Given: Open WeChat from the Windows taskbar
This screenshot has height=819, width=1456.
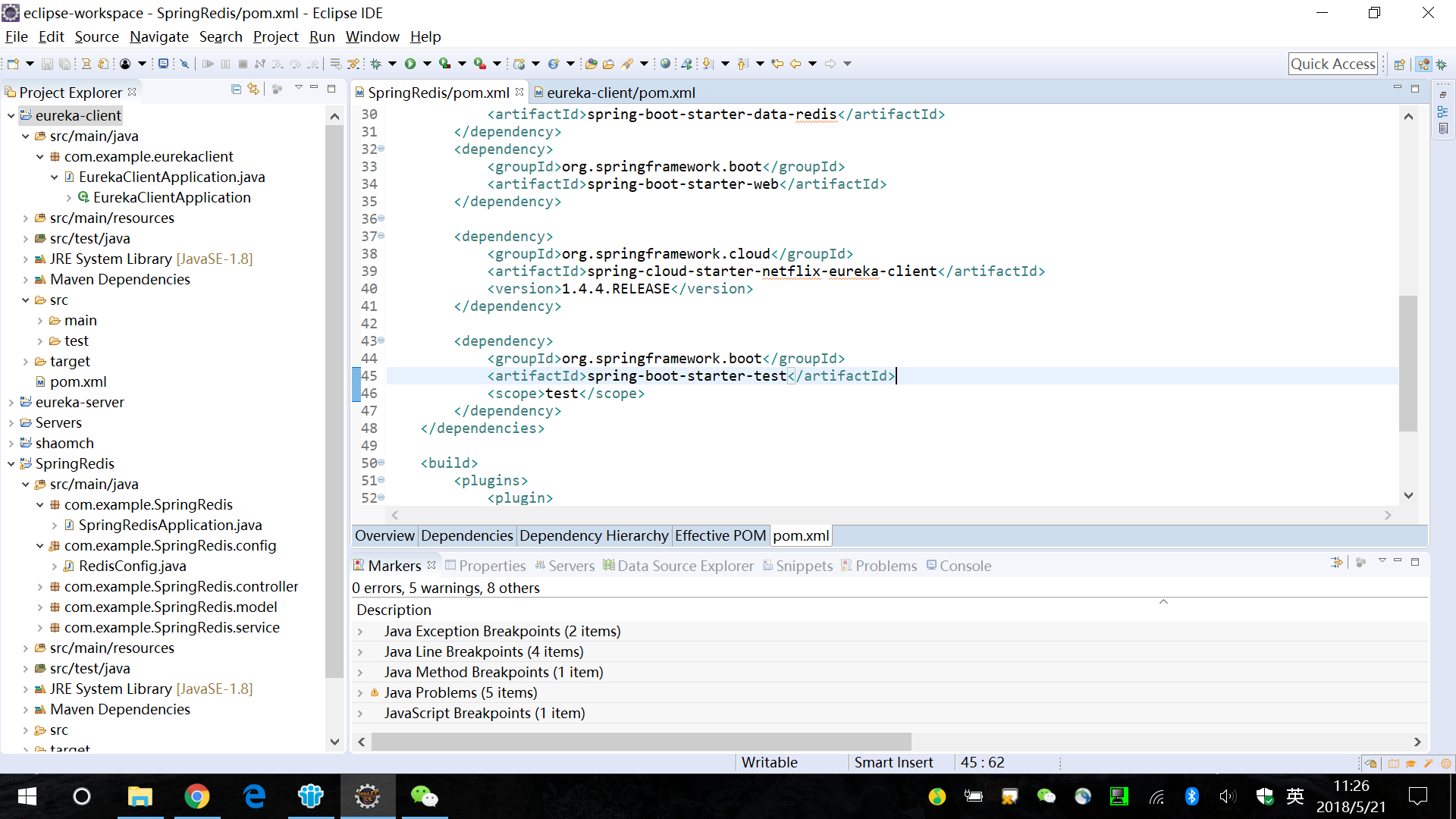Looking at the screenshot, I should pyautogui.click(x=424, y=796).
